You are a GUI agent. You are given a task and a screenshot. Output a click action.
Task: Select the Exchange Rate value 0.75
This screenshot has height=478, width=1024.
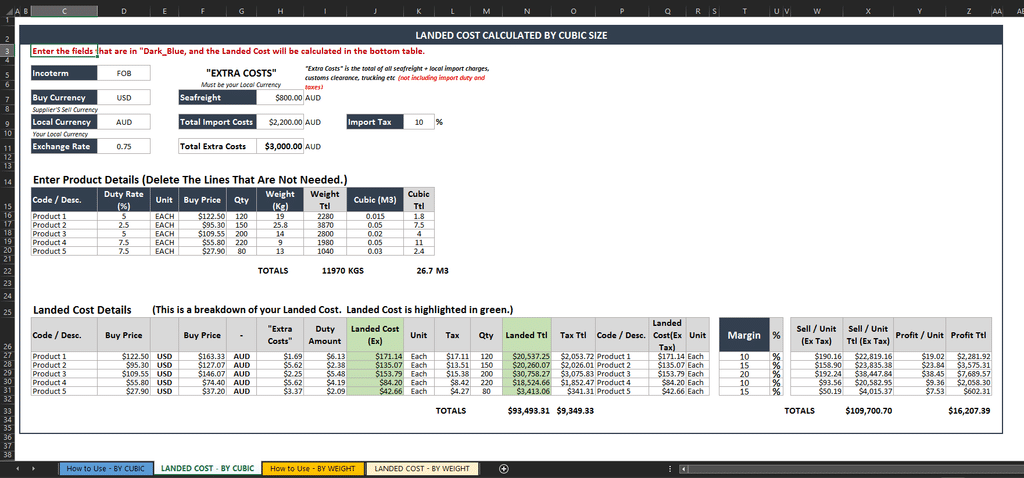point(124,146)
